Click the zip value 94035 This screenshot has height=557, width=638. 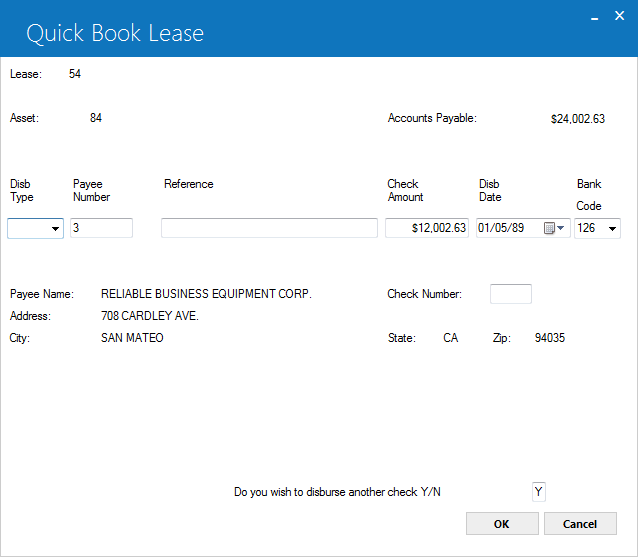point(550,338)
